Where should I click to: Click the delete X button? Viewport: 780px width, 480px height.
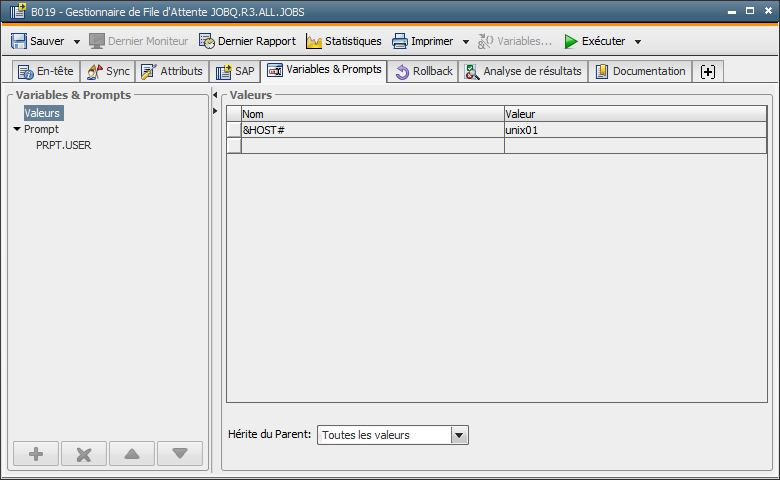(x=84, y=454)
